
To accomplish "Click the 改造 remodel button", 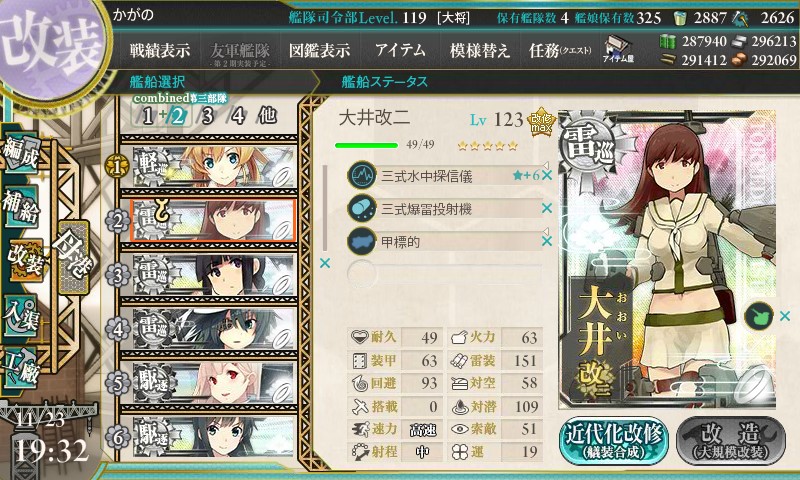I will (731, 440).
